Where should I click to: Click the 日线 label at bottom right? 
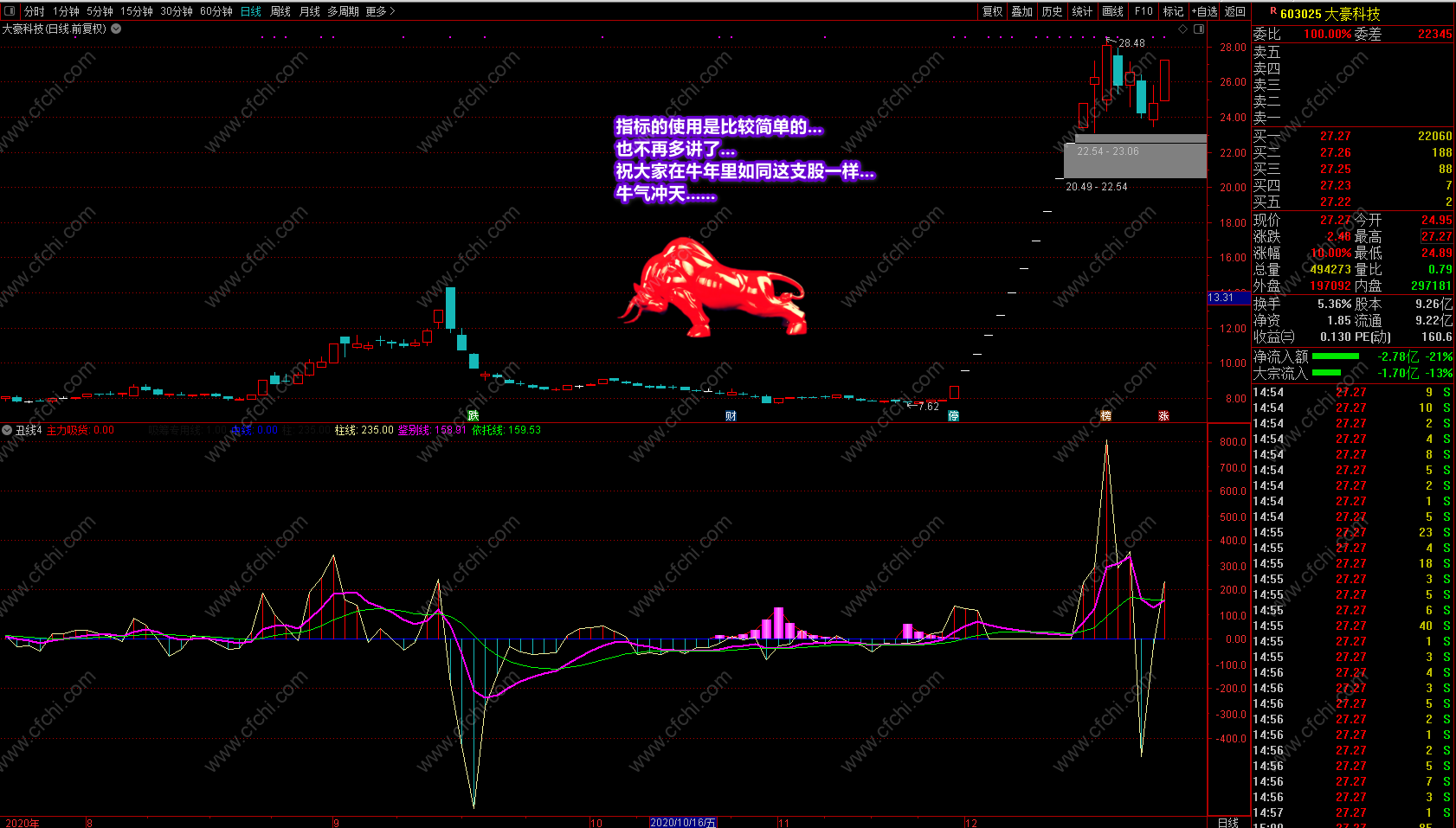tap(1228, 822)
